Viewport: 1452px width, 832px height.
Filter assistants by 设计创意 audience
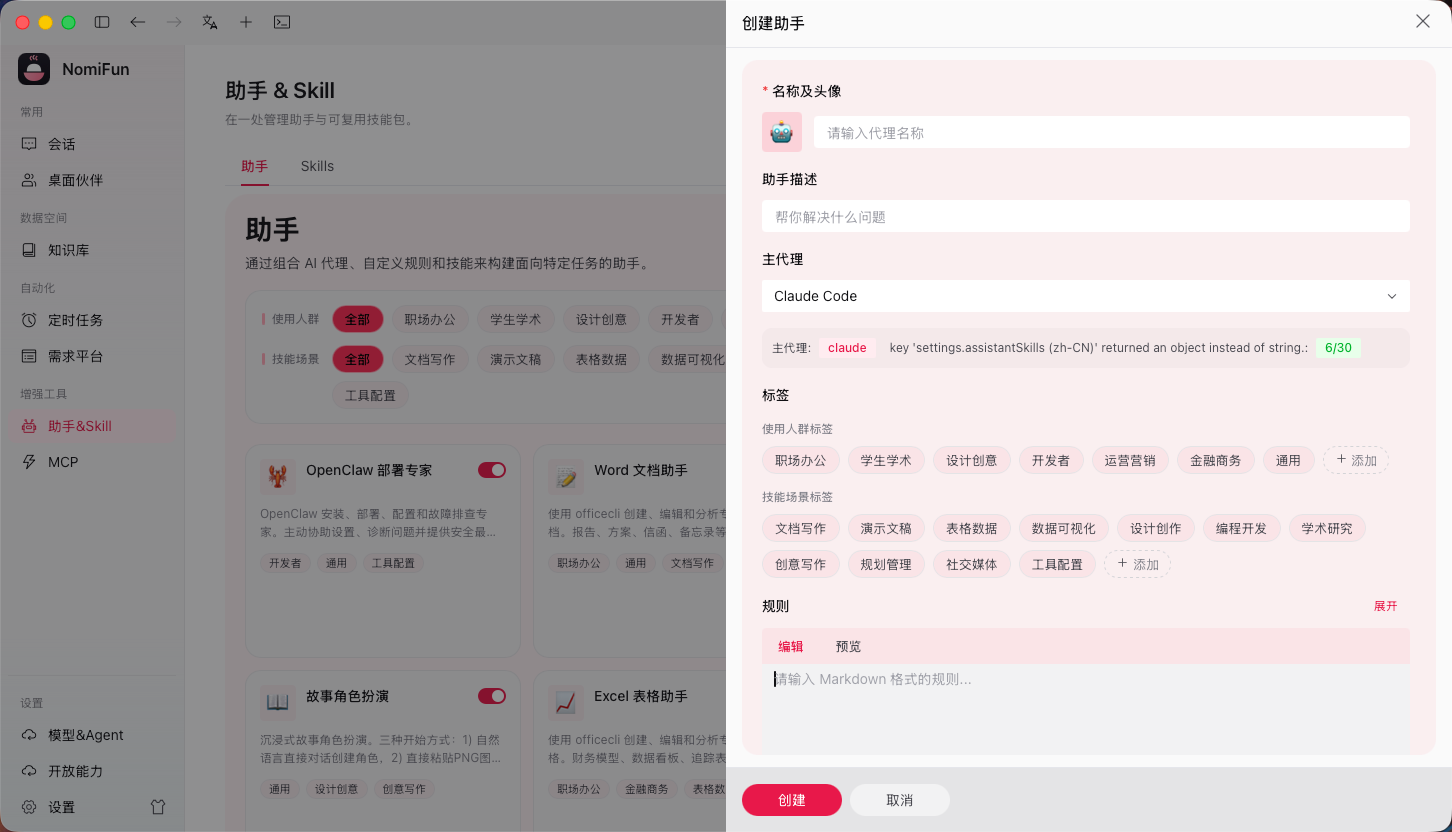click(601, 319)
